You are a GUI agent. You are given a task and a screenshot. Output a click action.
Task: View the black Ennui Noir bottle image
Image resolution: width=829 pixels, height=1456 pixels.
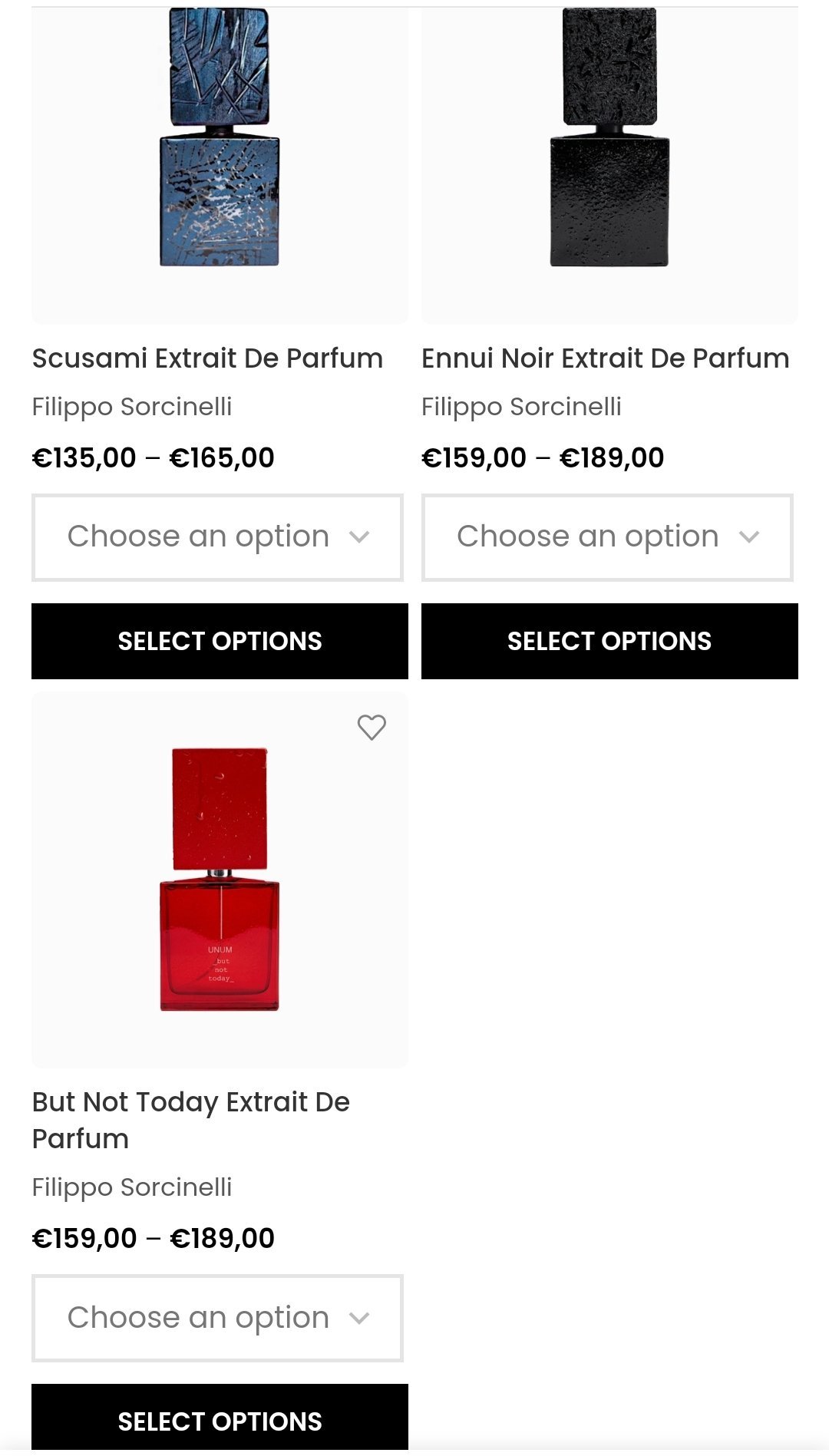(609, 138)
